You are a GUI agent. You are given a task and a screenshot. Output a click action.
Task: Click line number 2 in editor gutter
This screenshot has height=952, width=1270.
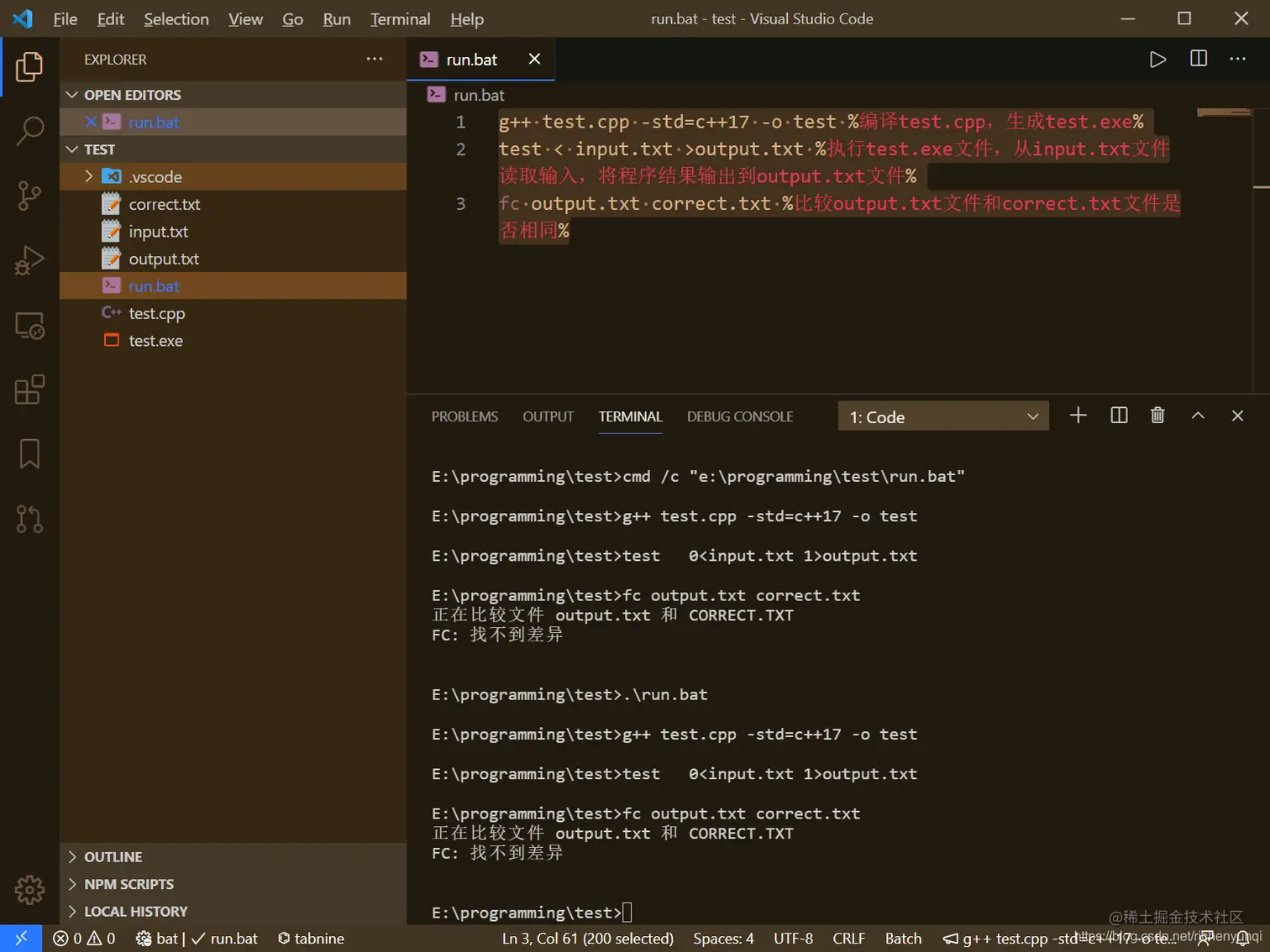click(460, 149)
